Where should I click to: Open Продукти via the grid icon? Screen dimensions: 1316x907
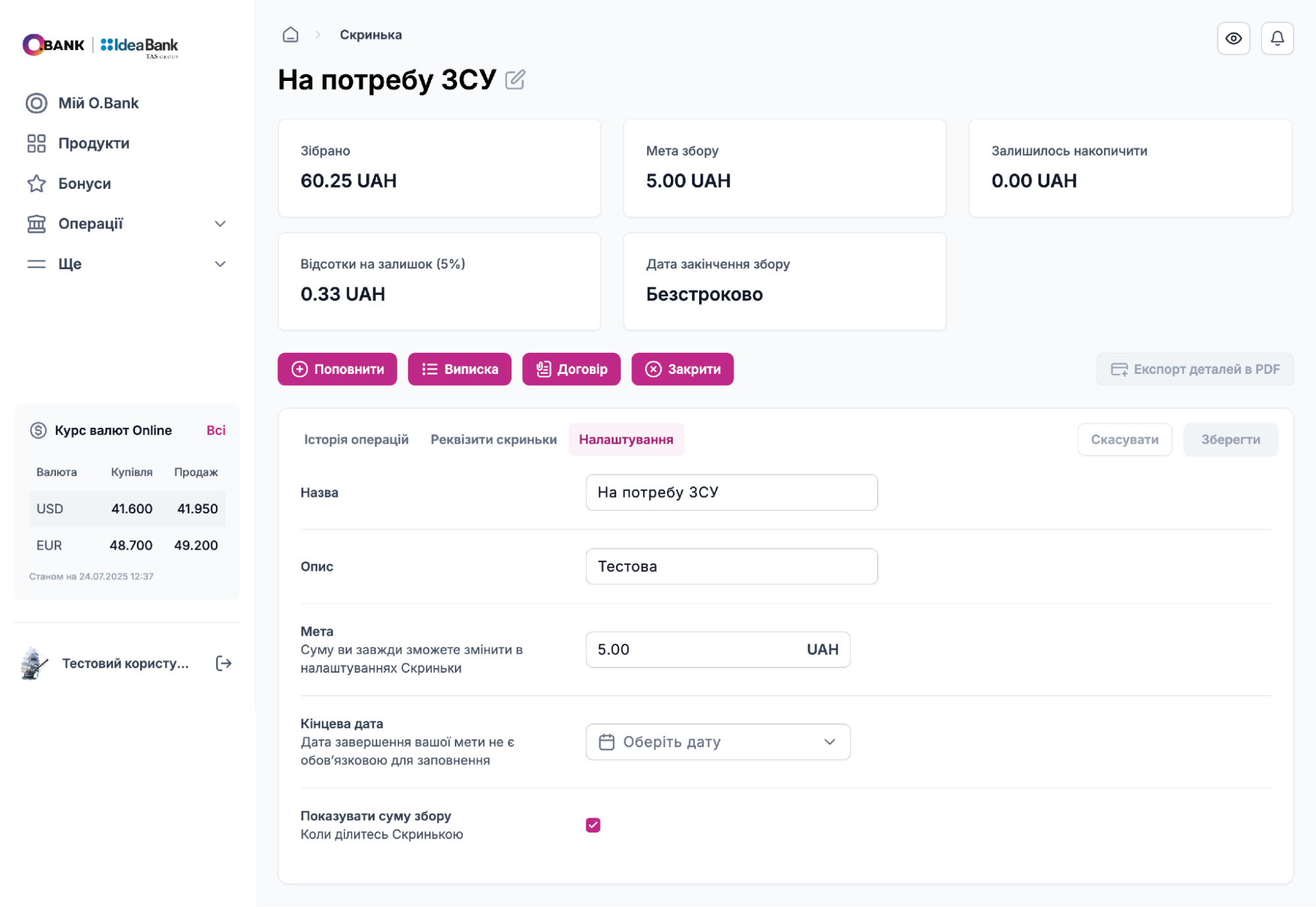click(x=36, y=143)
